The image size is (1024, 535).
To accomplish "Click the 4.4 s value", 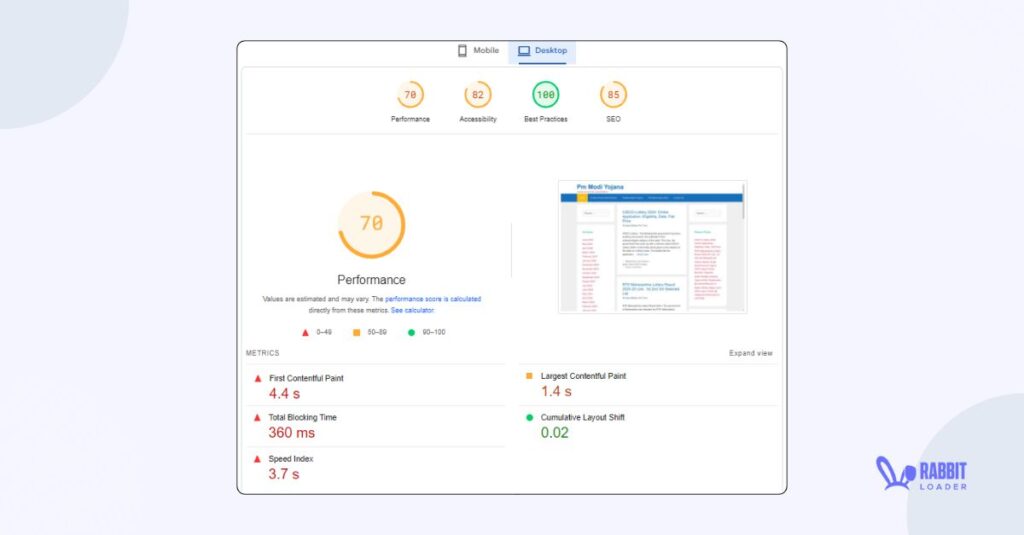I will 284,394.
